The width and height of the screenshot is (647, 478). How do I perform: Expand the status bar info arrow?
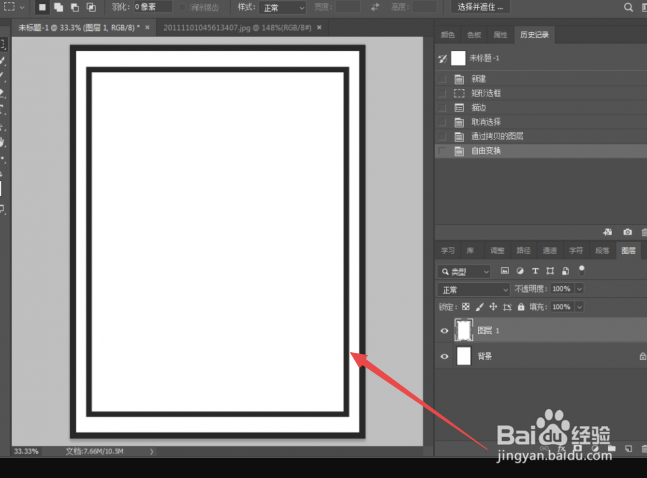click(x=151, y=452)
